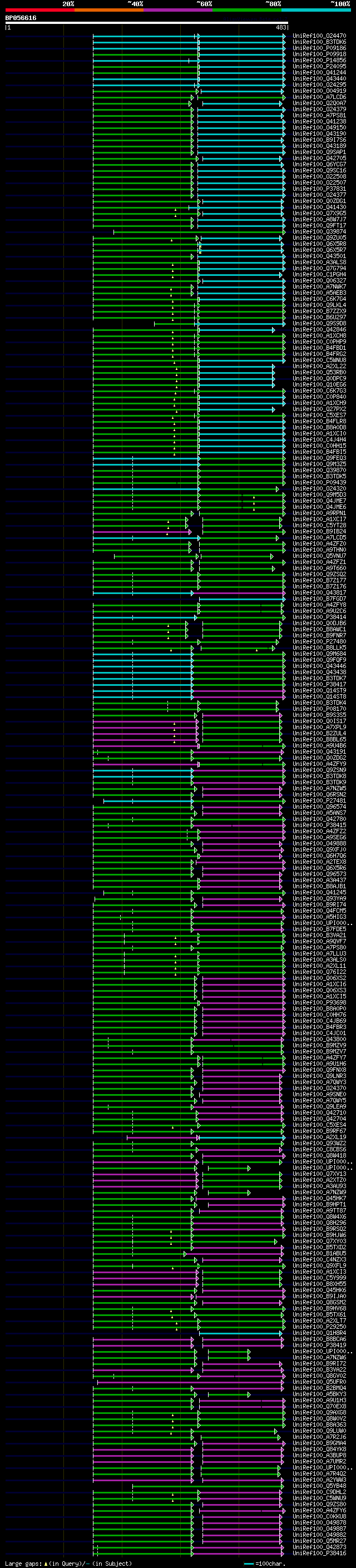The image size is (356, 1568).
Task: Open hit UniRef100_P09186
Action: coord(319,48)
